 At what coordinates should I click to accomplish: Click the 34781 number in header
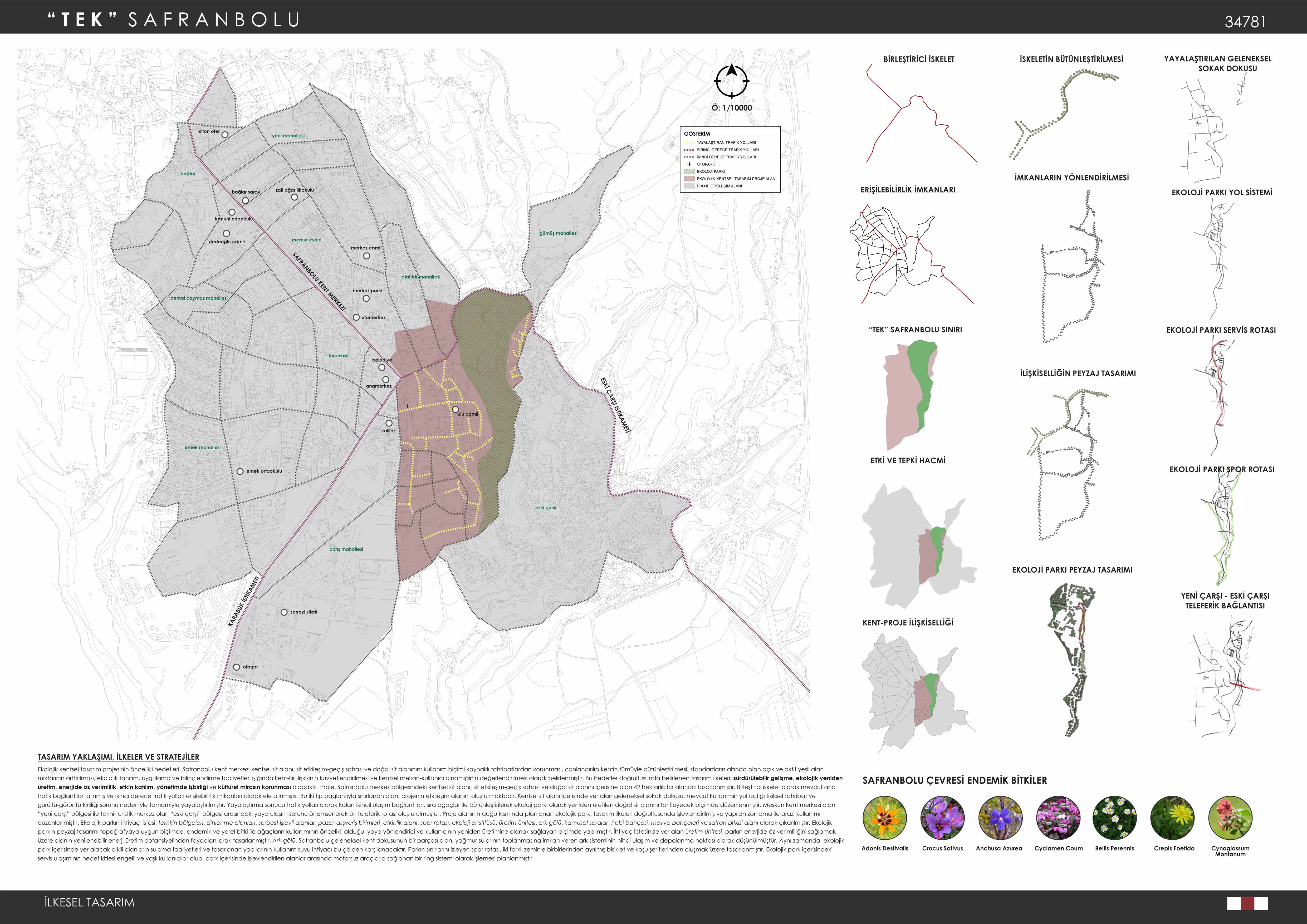[x=1246, y=22]
